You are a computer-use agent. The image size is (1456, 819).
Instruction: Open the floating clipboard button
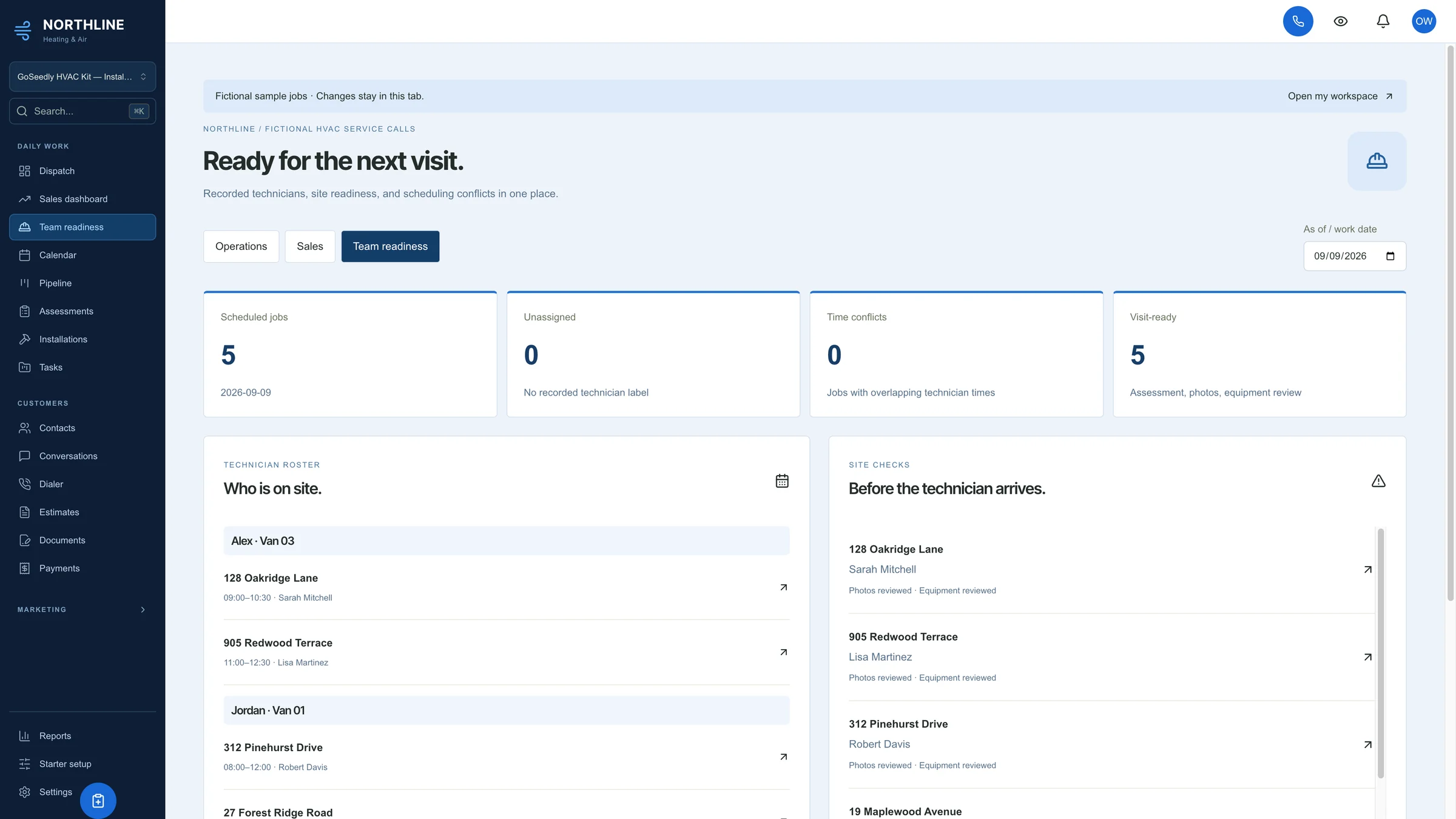pos(98,801)
